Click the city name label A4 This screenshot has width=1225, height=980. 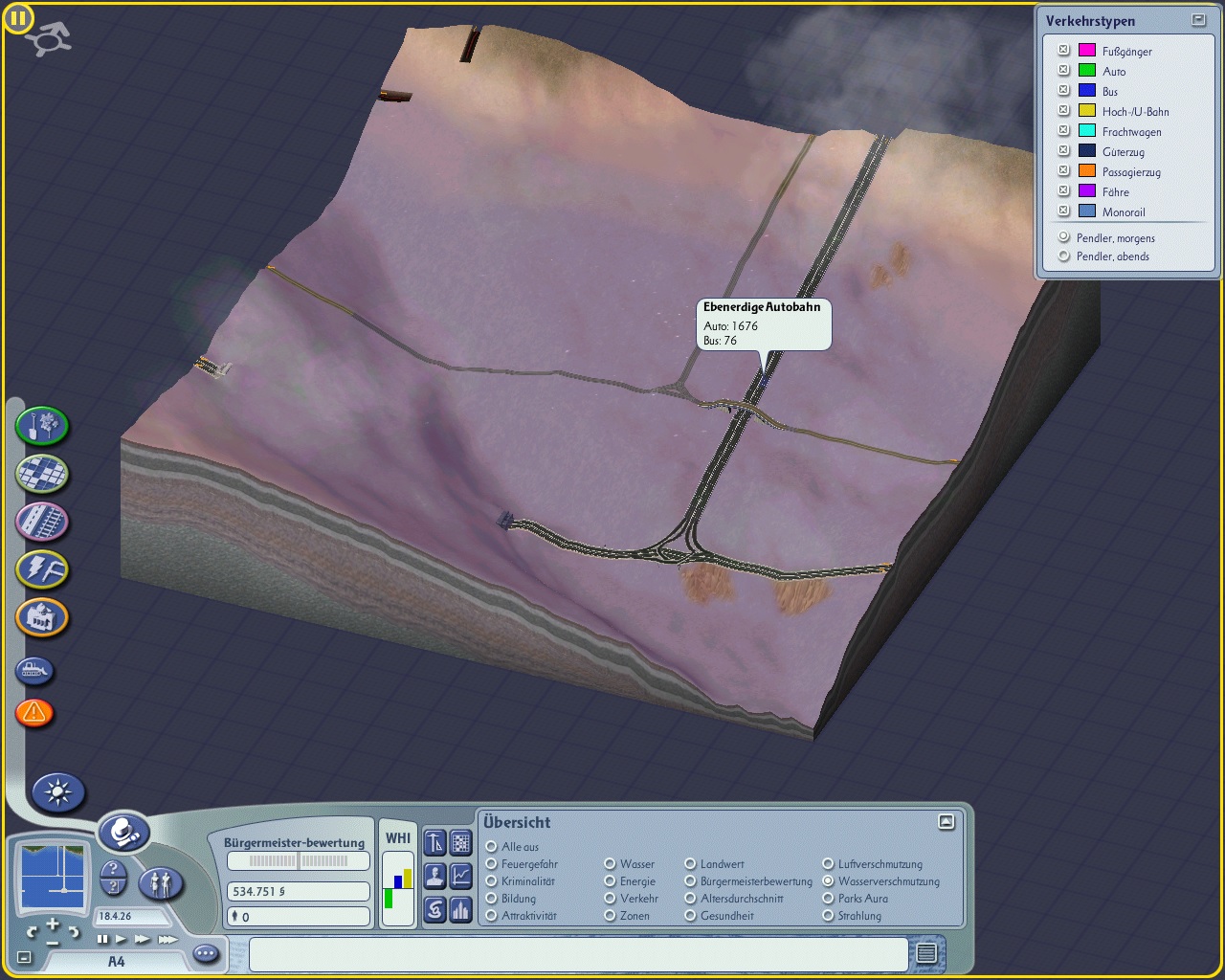[116, 961]
